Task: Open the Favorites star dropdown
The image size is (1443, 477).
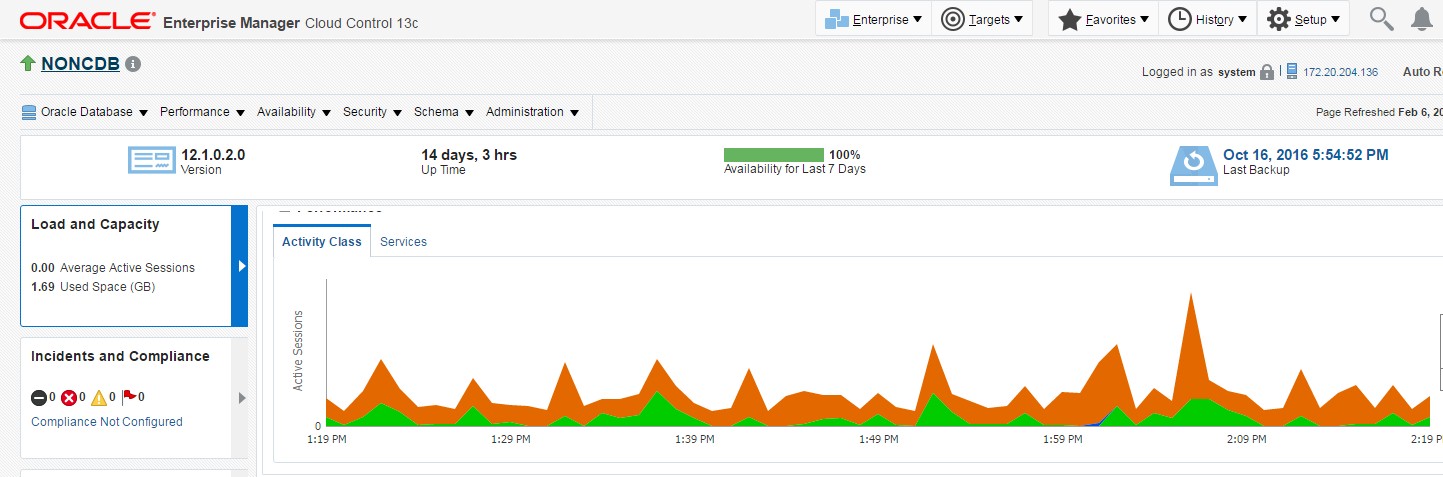Action: coord(1103,19)
